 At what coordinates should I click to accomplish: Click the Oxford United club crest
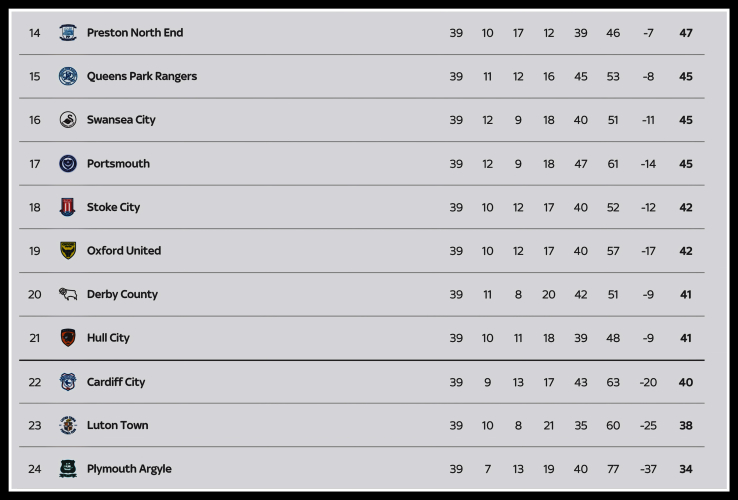coord(68,251)
